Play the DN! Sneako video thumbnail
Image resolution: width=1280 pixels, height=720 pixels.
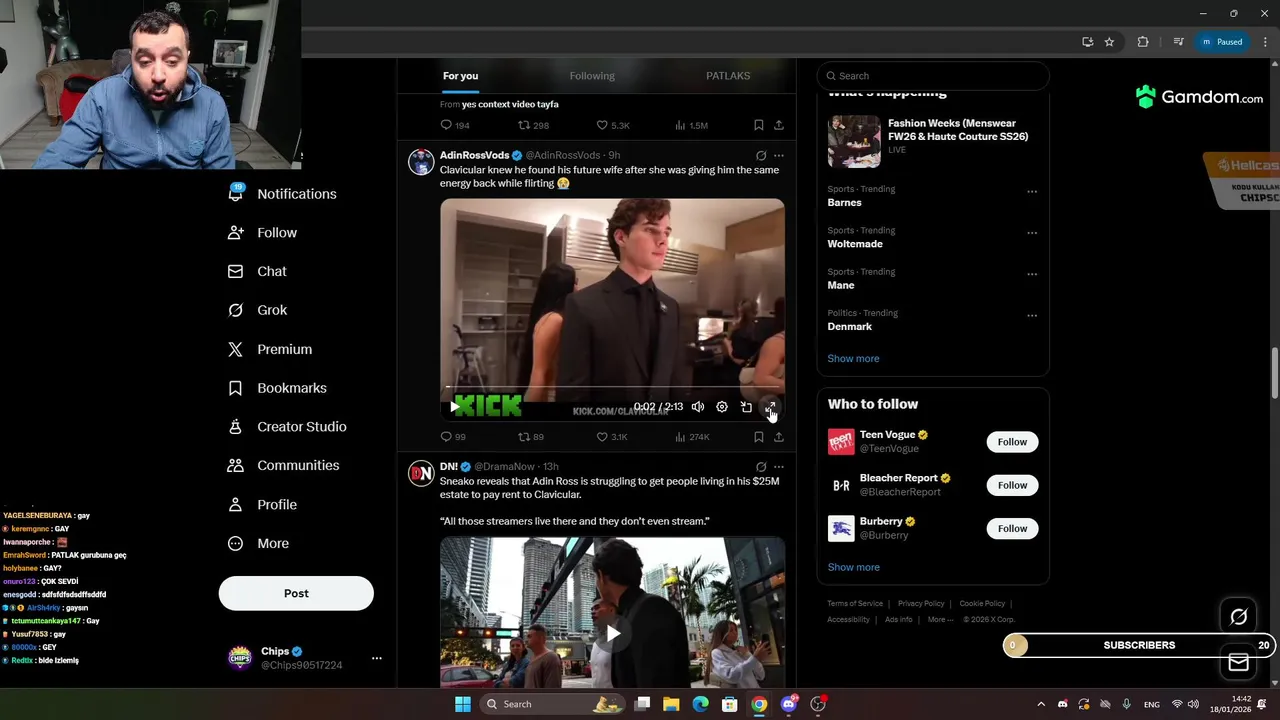tap(612, 633)
